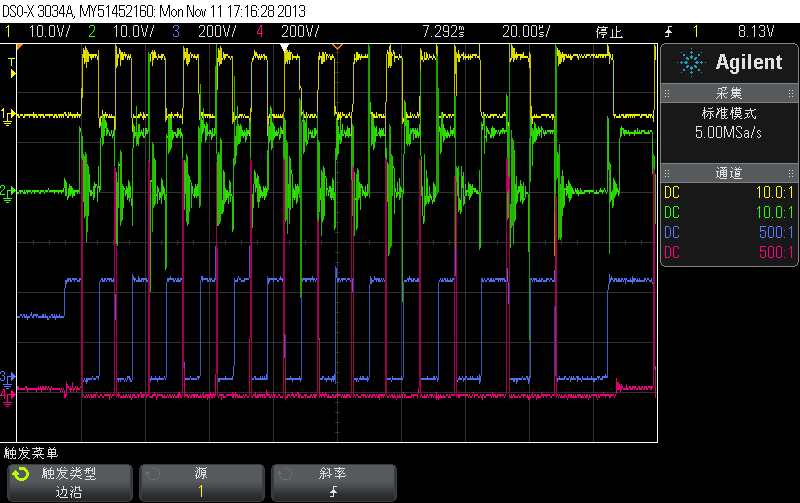Click the 8.13V trigger level readout
Viewport: 800px width, 503px height.
(x=756, y=32)
